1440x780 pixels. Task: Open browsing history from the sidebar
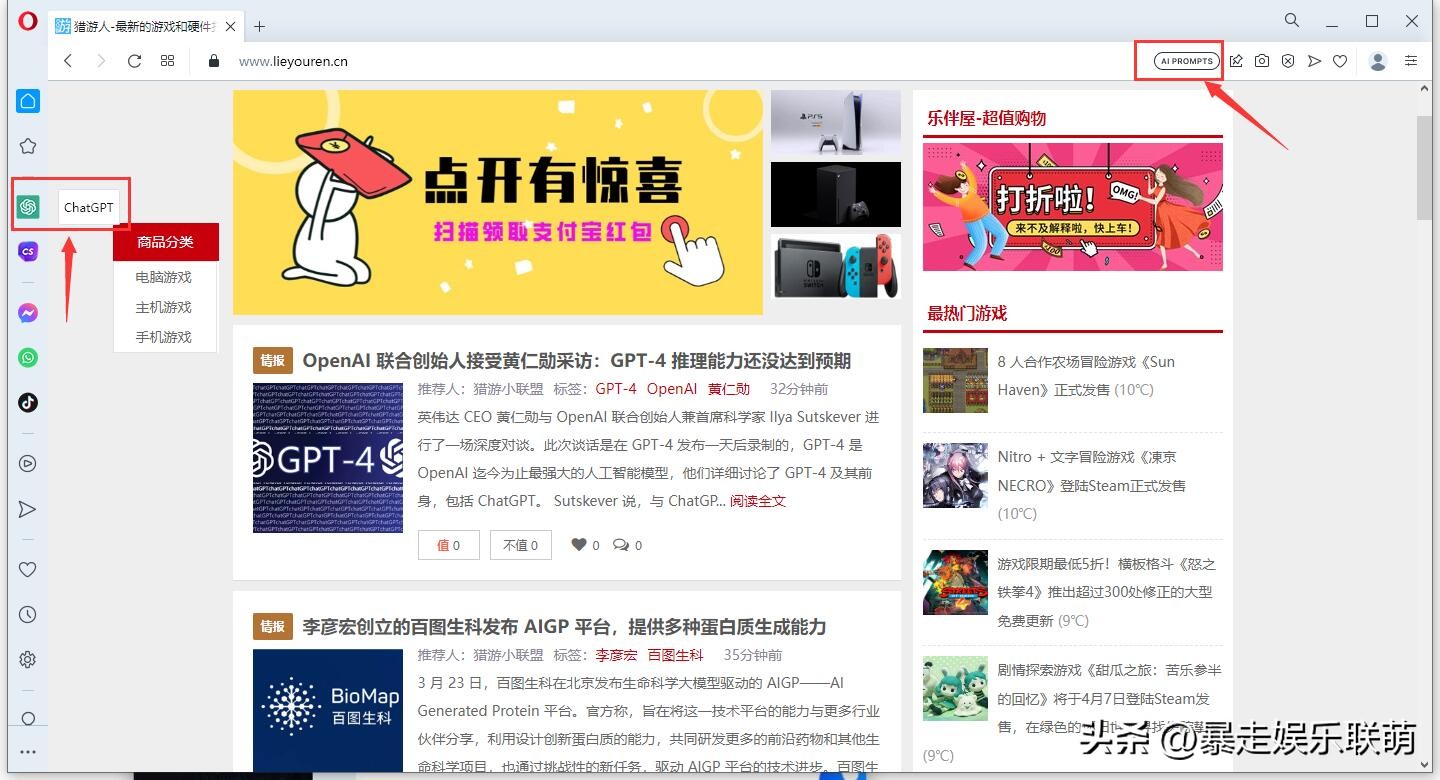(x=27, y=614)
